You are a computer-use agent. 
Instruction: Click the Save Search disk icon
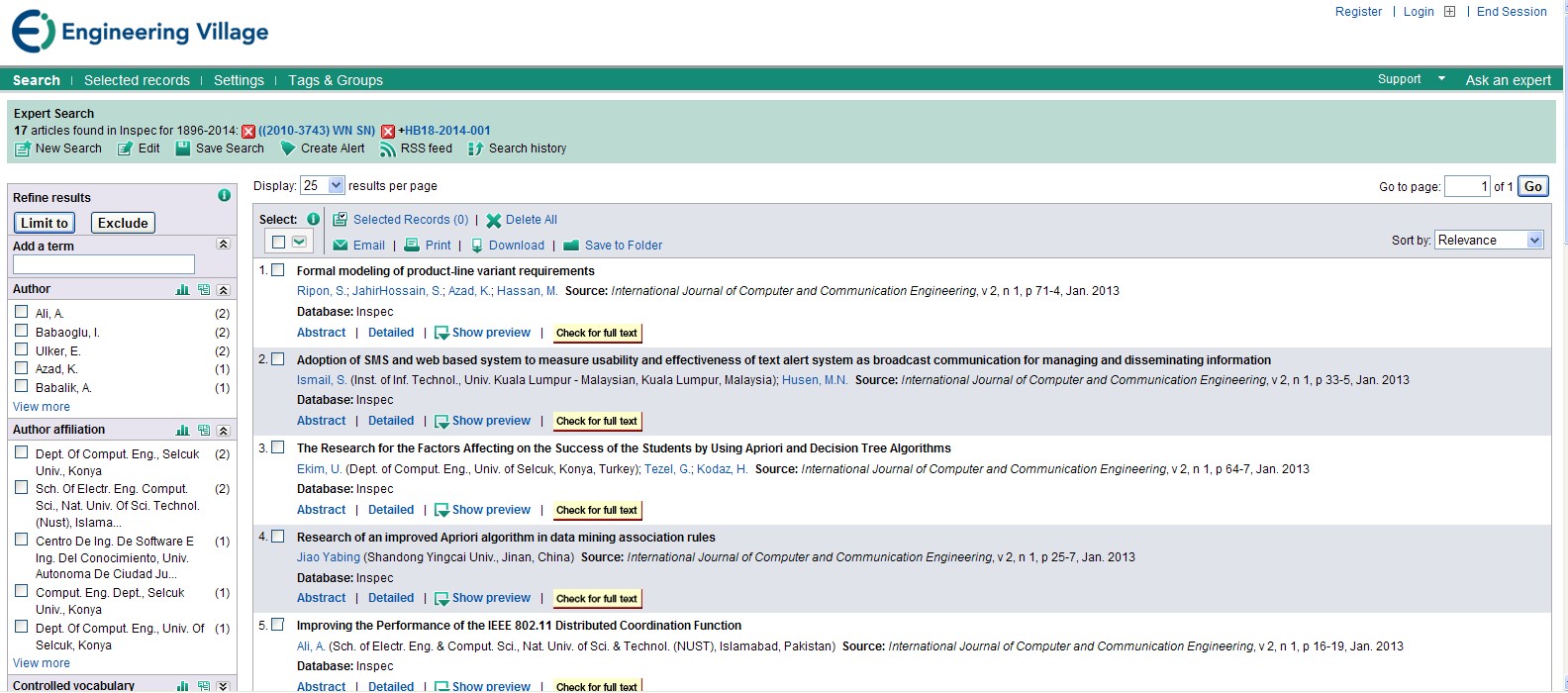pyautogui.click(x=183, y=148)
